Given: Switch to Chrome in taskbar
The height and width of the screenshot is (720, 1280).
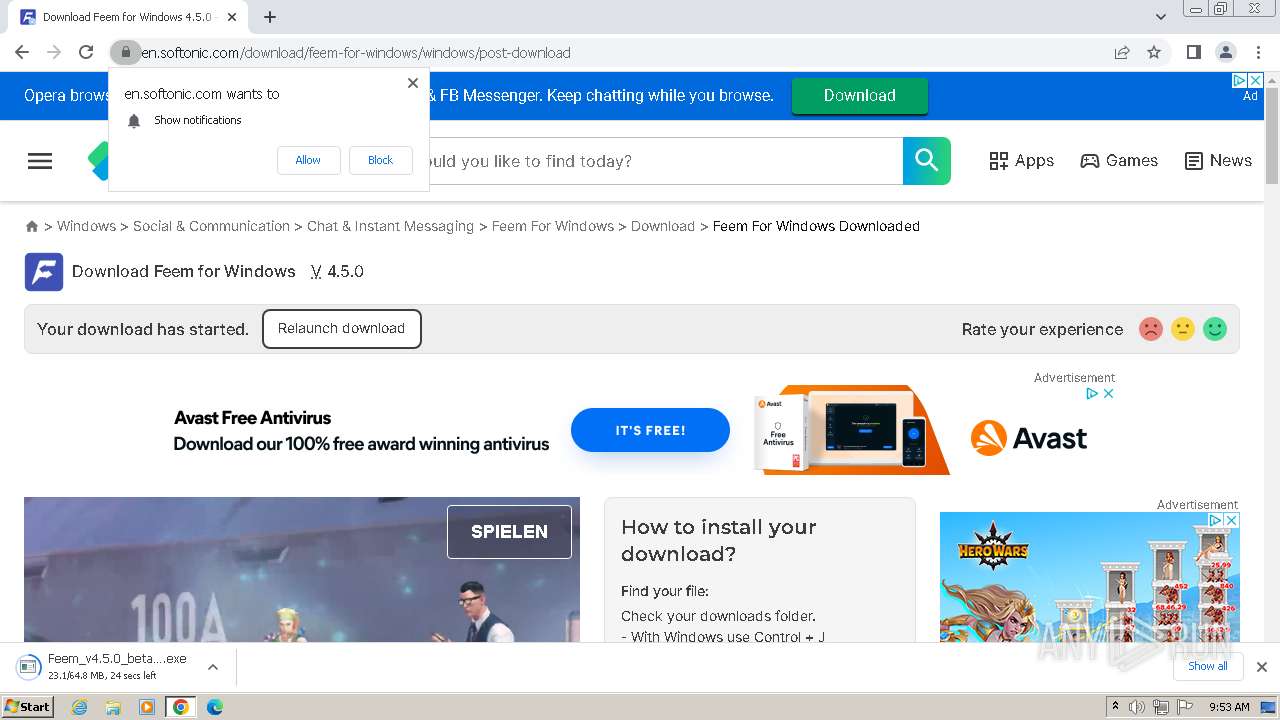Looking at the screenshot, I should [181, 707].
